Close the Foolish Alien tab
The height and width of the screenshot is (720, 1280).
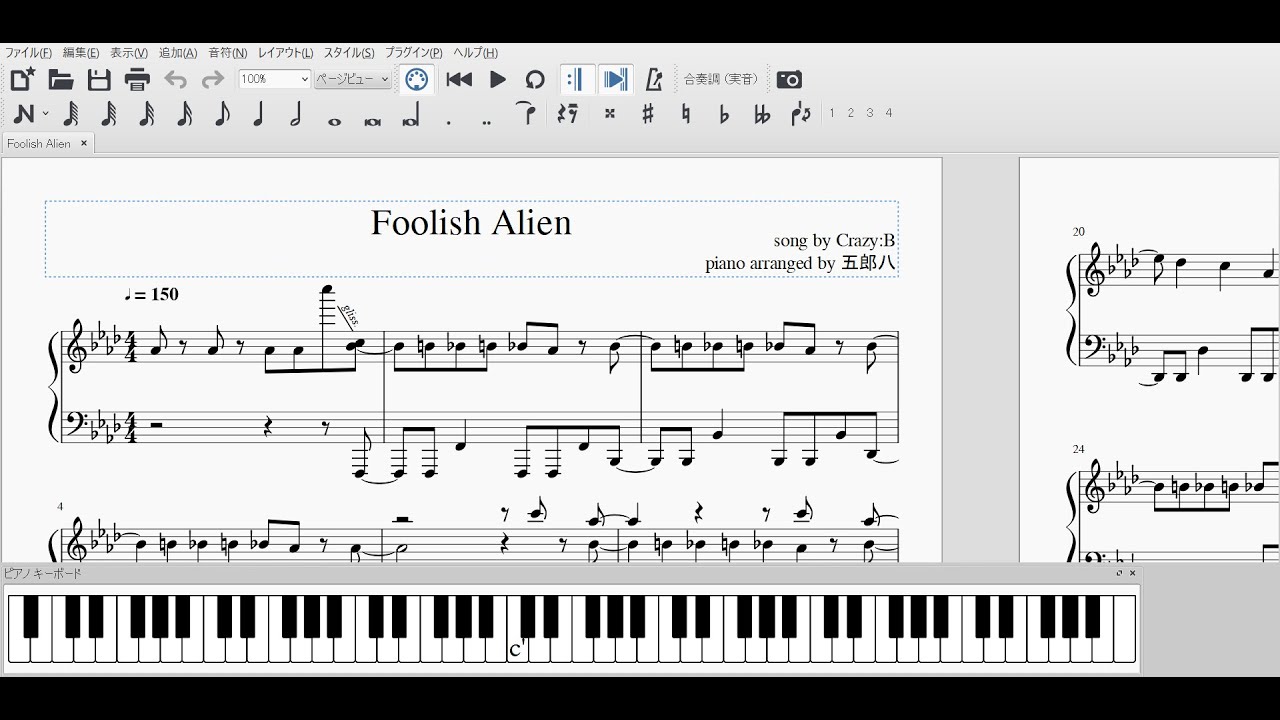tap(84, 143)
